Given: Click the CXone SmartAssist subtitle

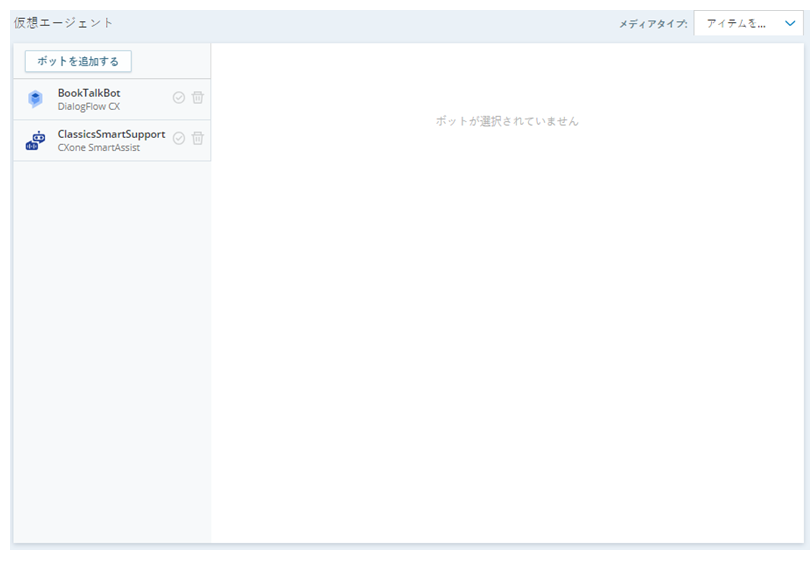Looking at the screenshot, I should pos(99,148).
